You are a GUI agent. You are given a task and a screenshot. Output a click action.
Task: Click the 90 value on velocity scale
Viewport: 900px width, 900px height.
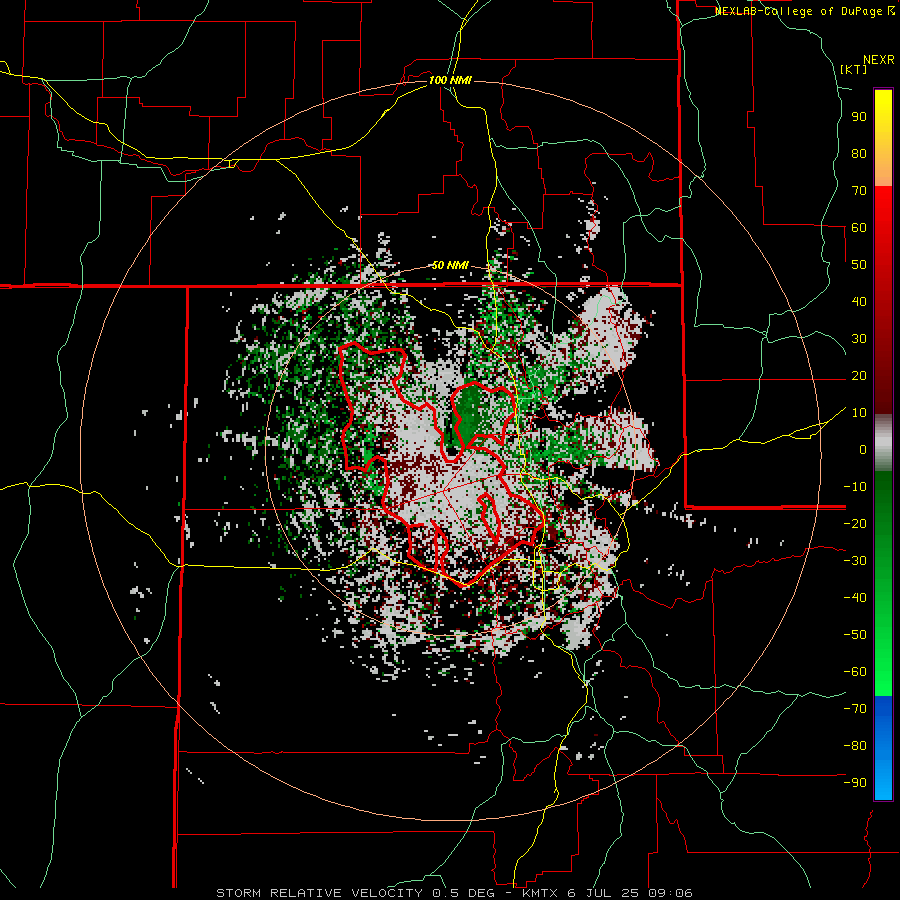point(859,117)
